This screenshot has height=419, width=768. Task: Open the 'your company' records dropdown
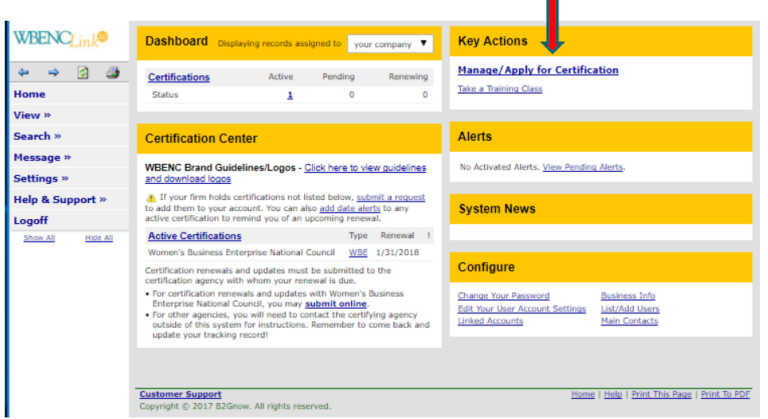click(390, 43)
